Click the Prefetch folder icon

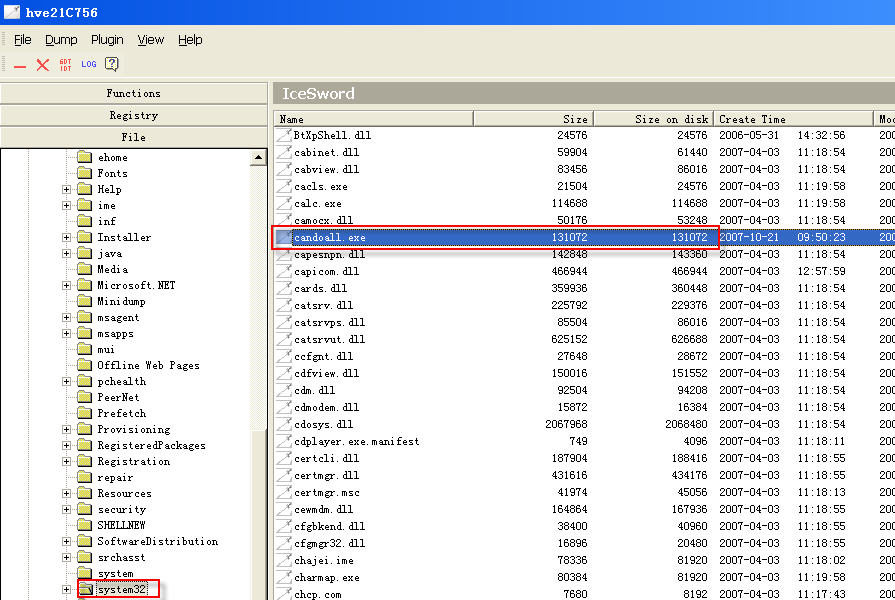pyautogui.click(x=85, y=414)
